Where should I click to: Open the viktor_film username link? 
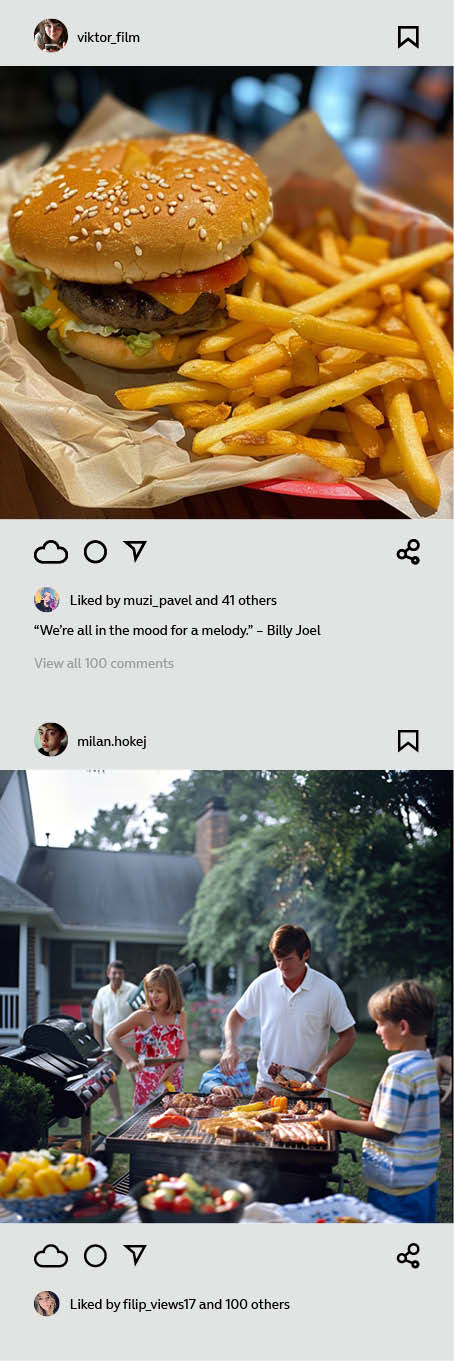tap(108, 37)
